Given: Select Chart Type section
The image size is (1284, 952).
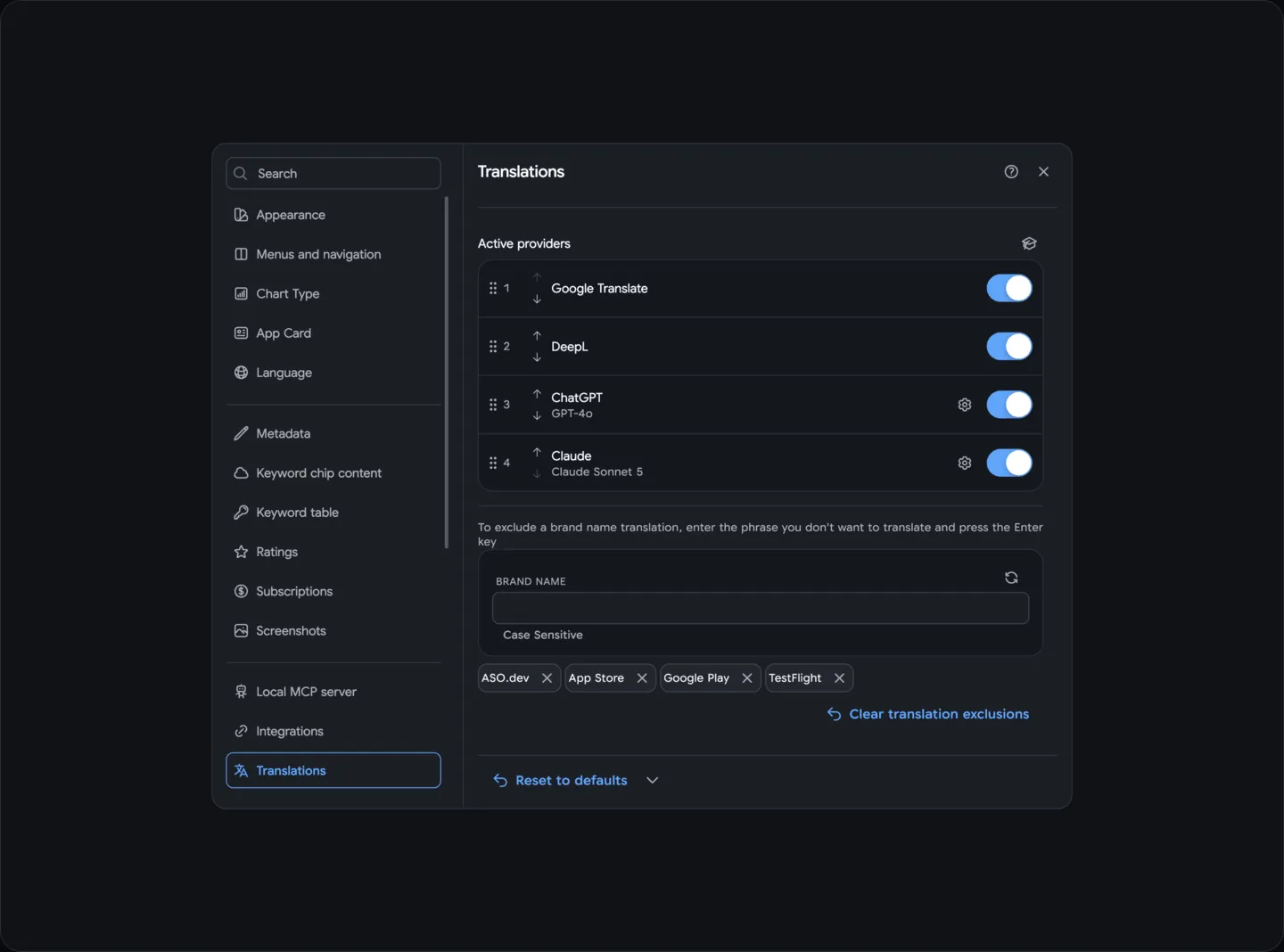Looking at the screenshot, I should click(x=333, y=293).
